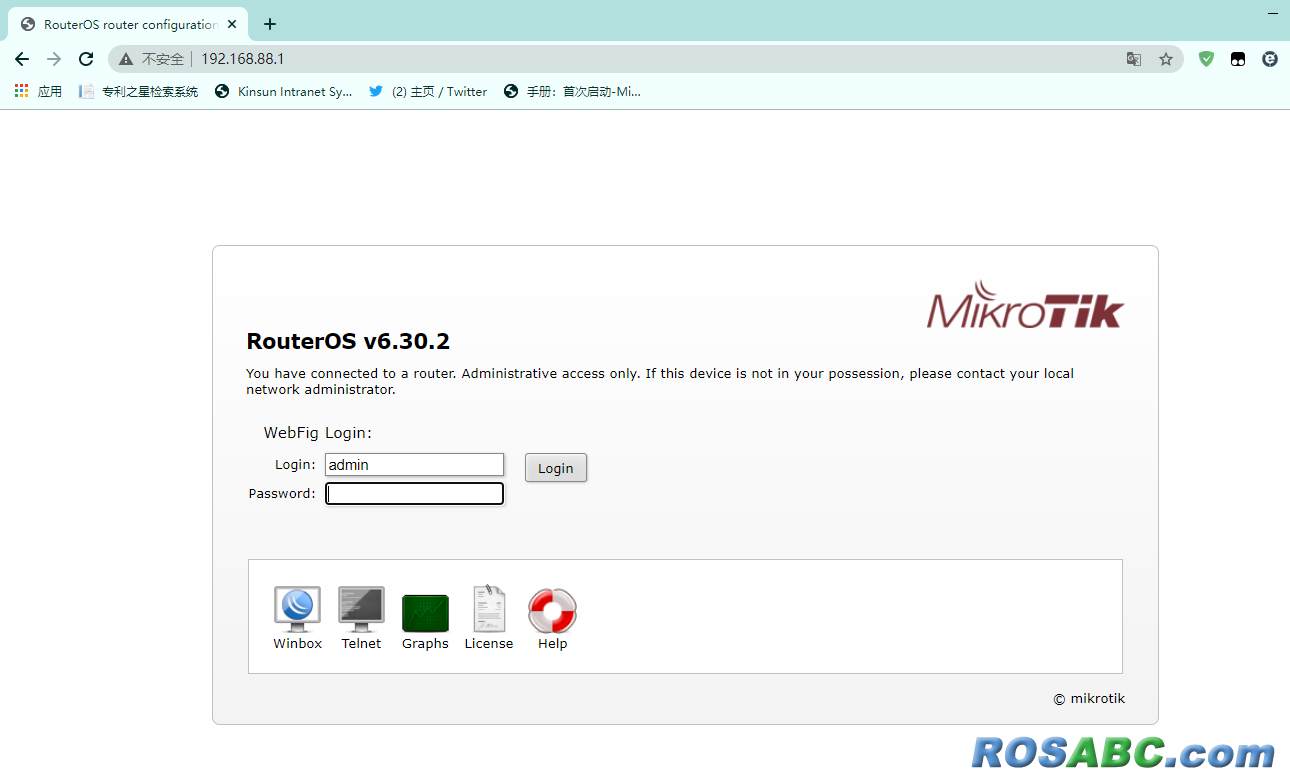The width and height of the screenshot is (1290, 781).
Task: Open the 专利之星检索系统 bookmark
Action: (x=138, y=91)
